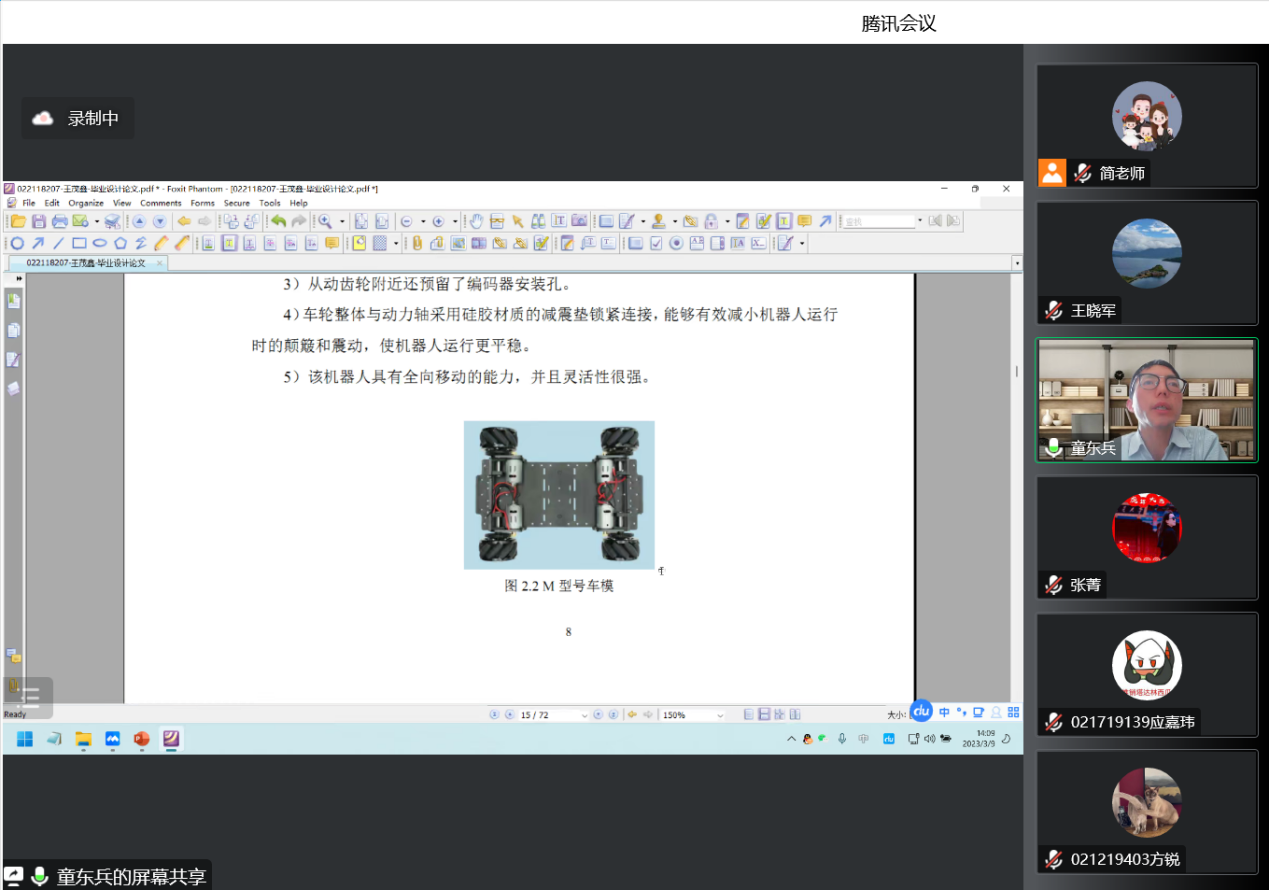Select the check box form field tool

tap(656, 243)
